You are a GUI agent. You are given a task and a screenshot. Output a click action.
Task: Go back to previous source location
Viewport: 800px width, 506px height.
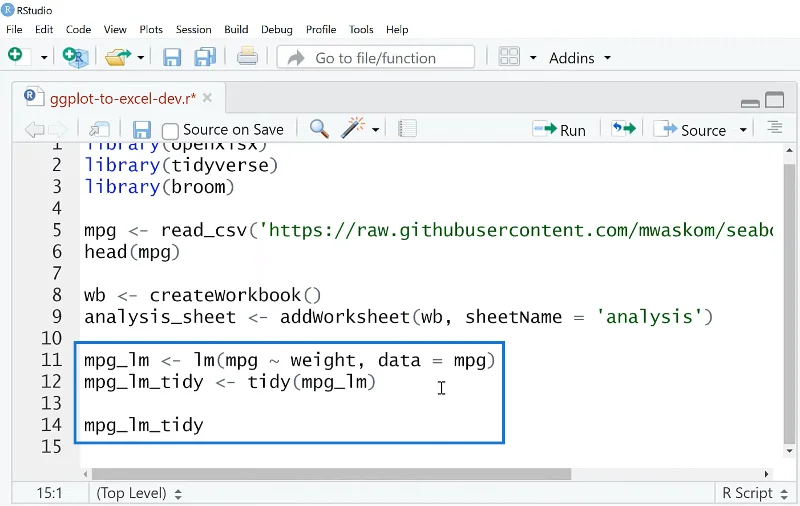[34, 130]
